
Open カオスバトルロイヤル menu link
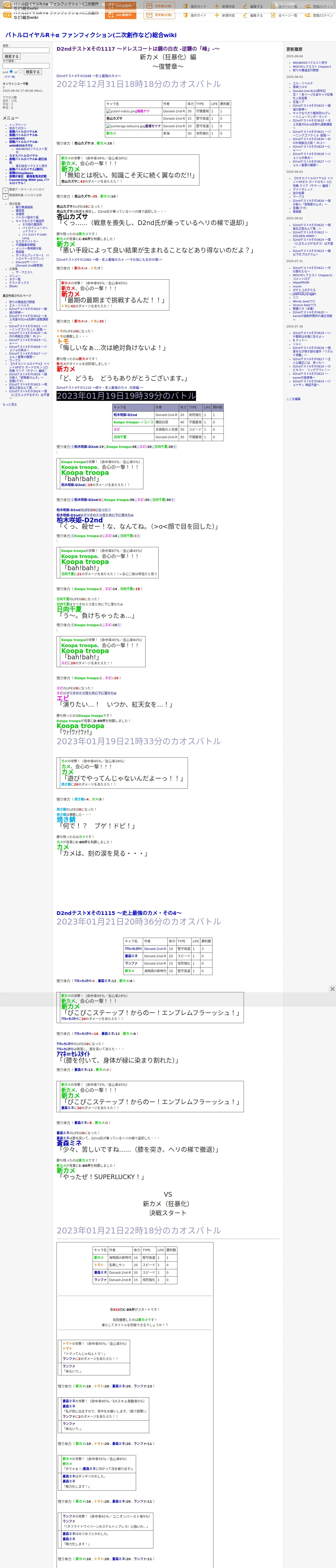[x=23, y=156]
